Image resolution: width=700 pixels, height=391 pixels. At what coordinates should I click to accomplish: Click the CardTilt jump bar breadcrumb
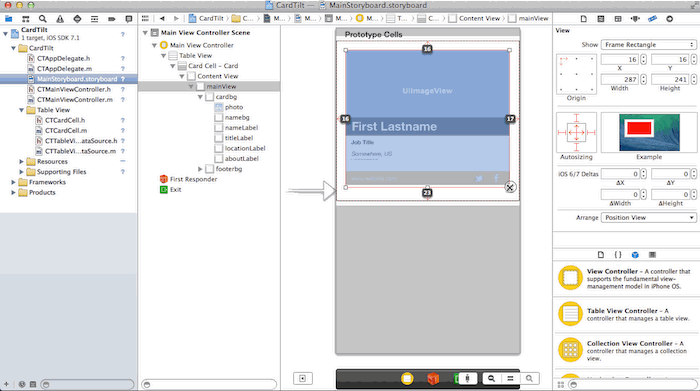[x=206, y=18]
